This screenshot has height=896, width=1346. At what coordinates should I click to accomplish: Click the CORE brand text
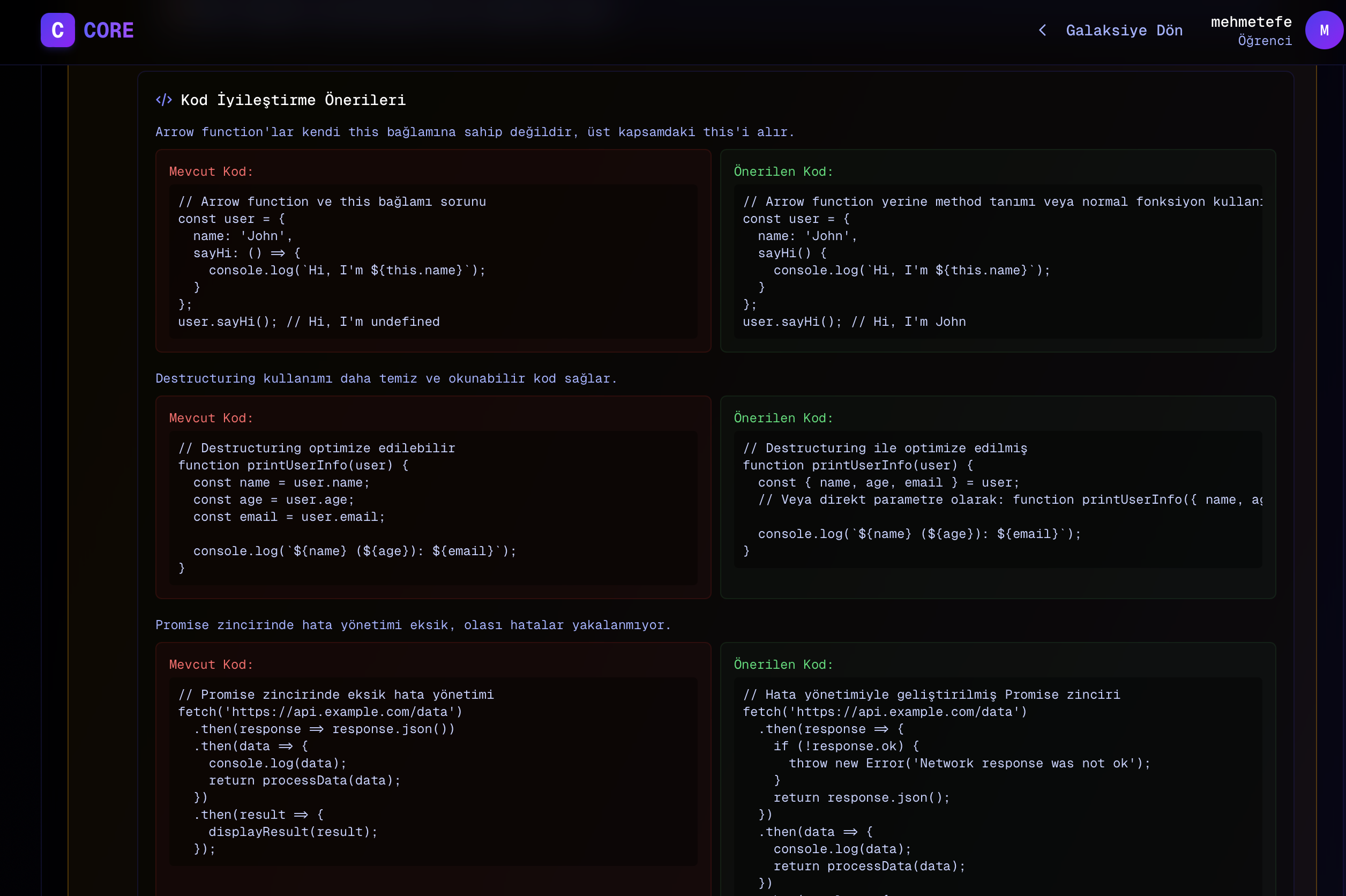[x=109, y=31]
